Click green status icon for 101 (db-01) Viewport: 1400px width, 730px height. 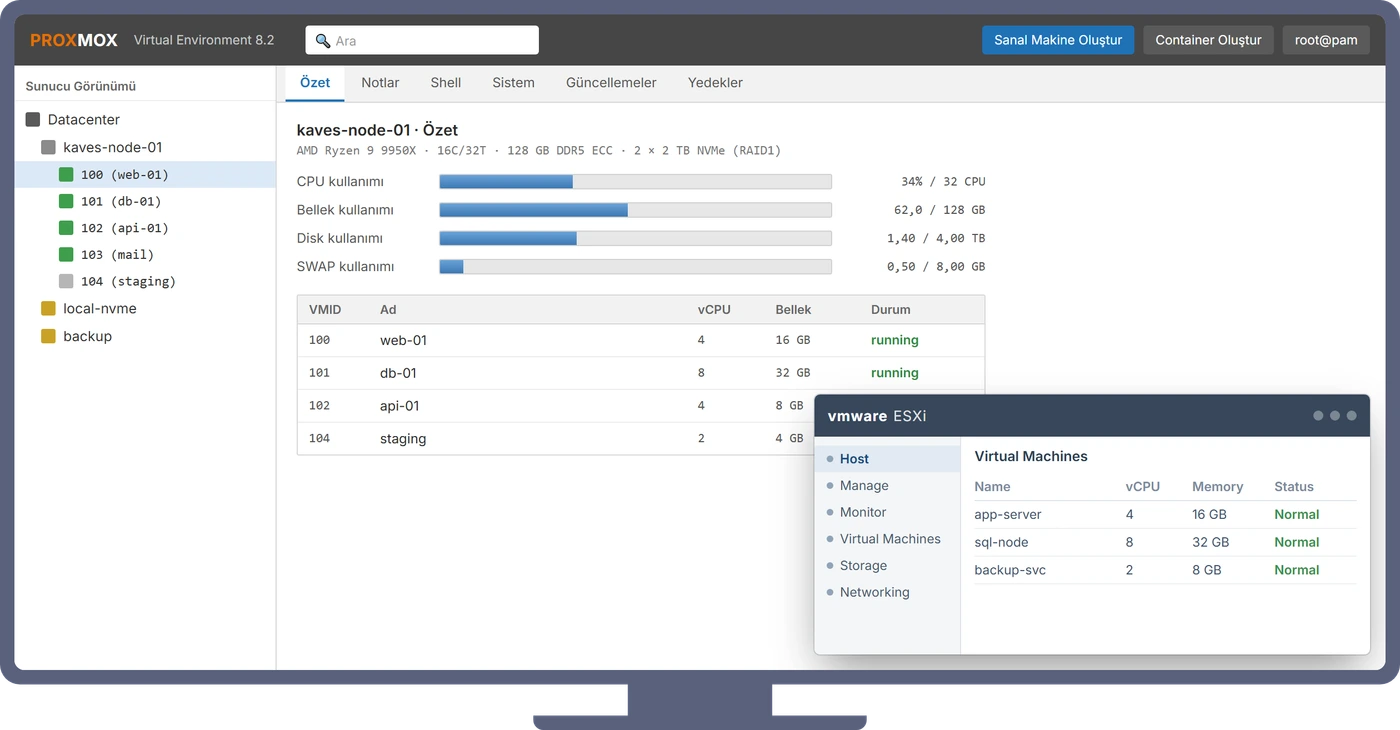coord(66,201)
